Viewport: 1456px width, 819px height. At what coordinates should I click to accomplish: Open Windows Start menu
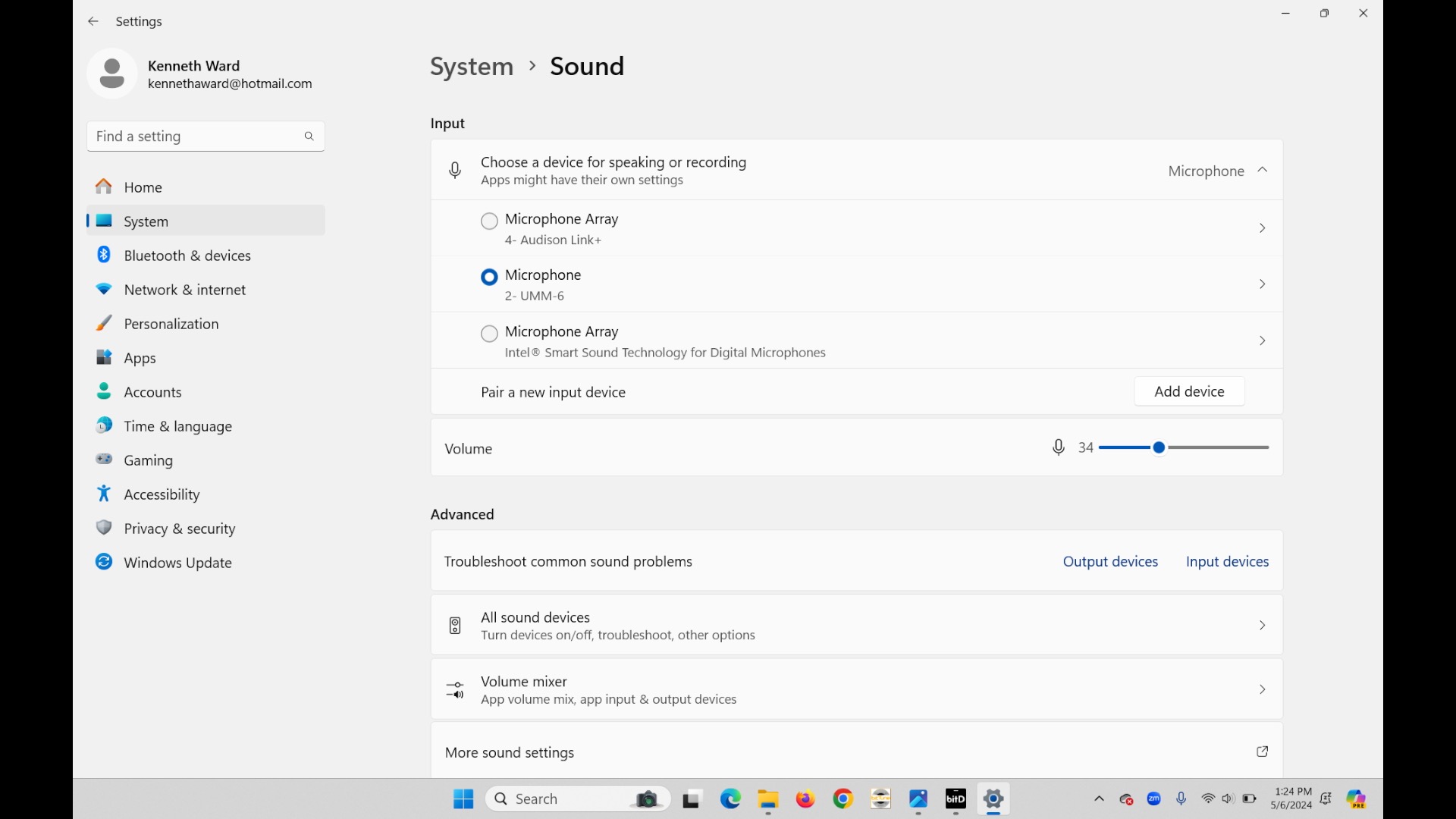click(x=463, y=799)
